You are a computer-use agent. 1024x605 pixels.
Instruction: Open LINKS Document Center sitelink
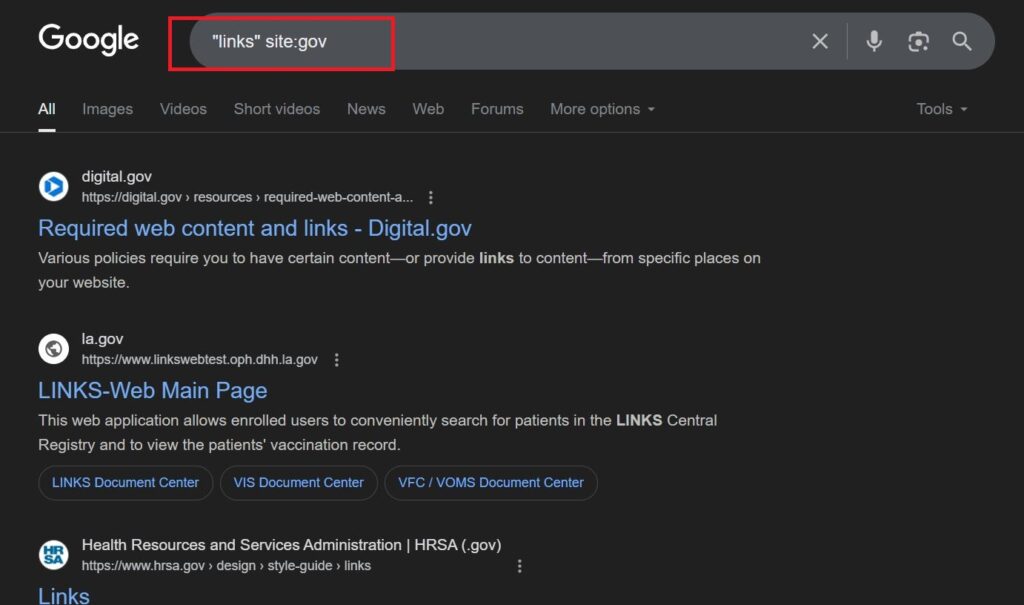pos(125,483)
